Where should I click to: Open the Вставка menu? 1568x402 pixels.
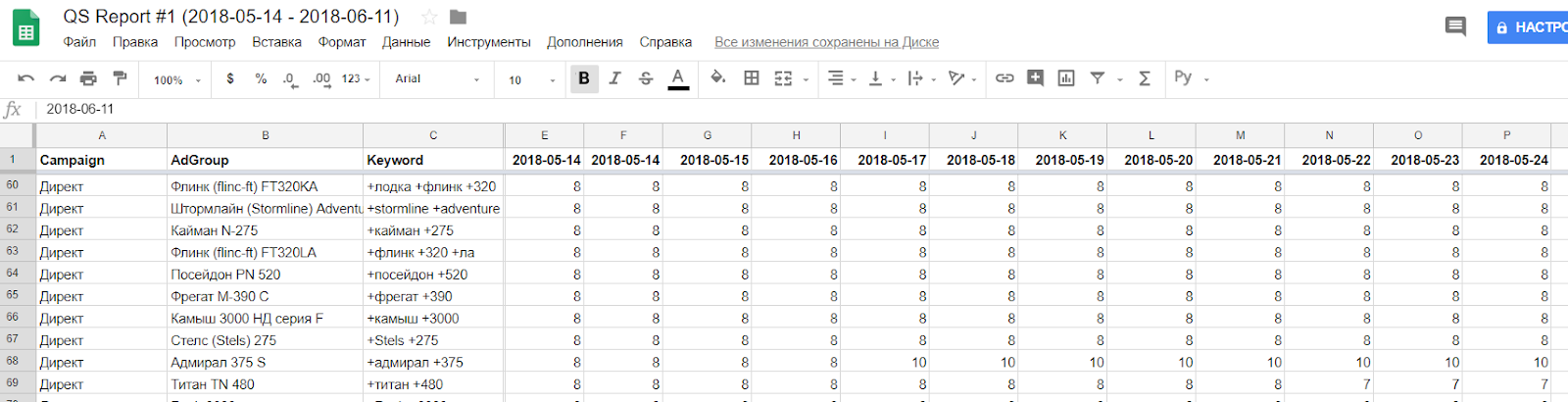276,42
